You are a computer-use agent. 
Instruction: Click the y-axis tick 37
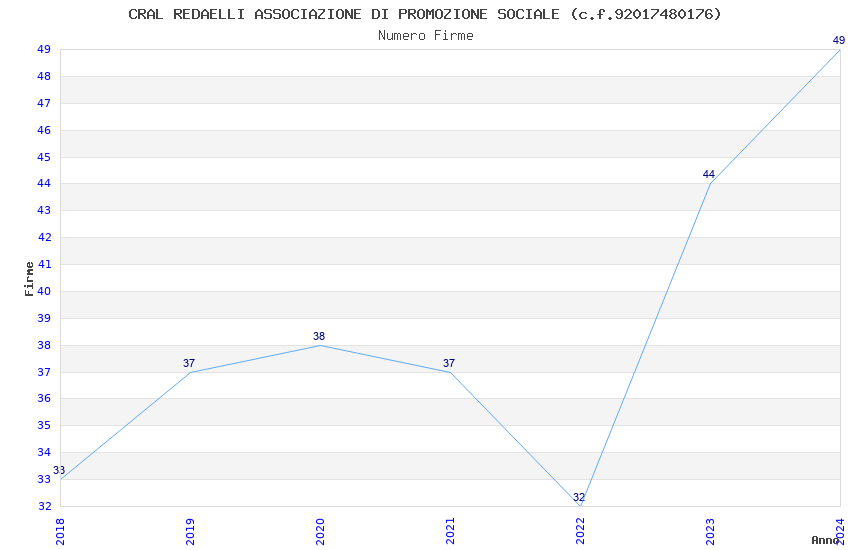click(44, 372)
